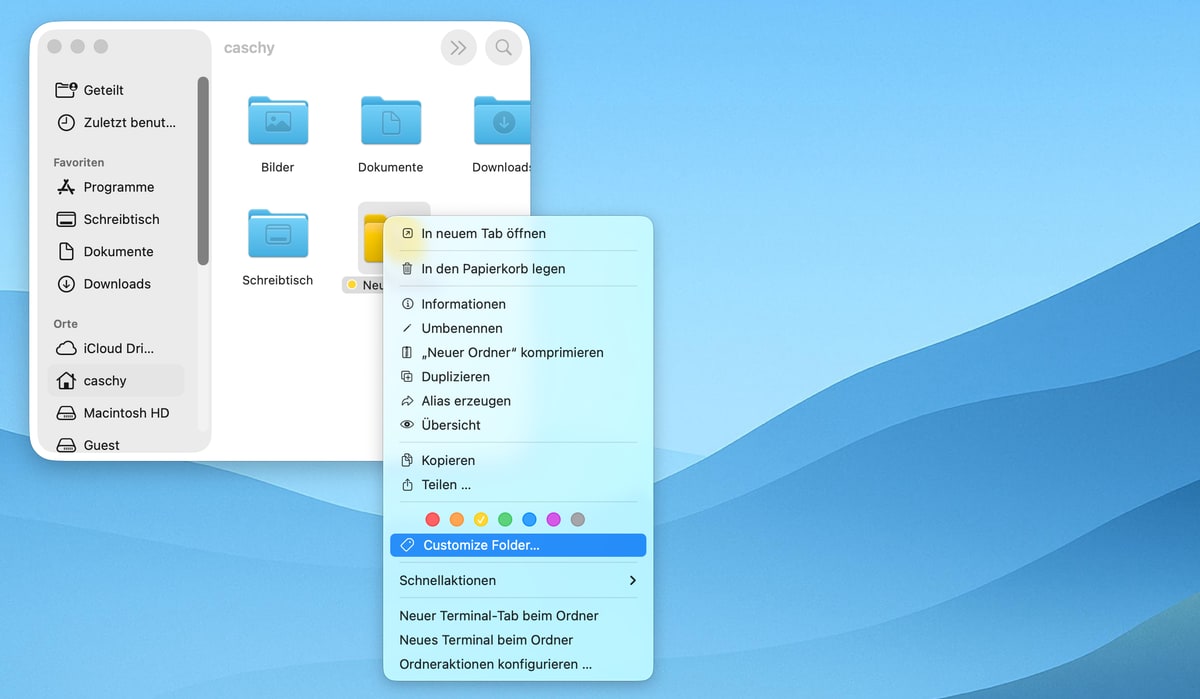The width and height of the screenshot is (1200, 699).
Task: Toggle the purple color tag
Action: (x=553, y=519)
